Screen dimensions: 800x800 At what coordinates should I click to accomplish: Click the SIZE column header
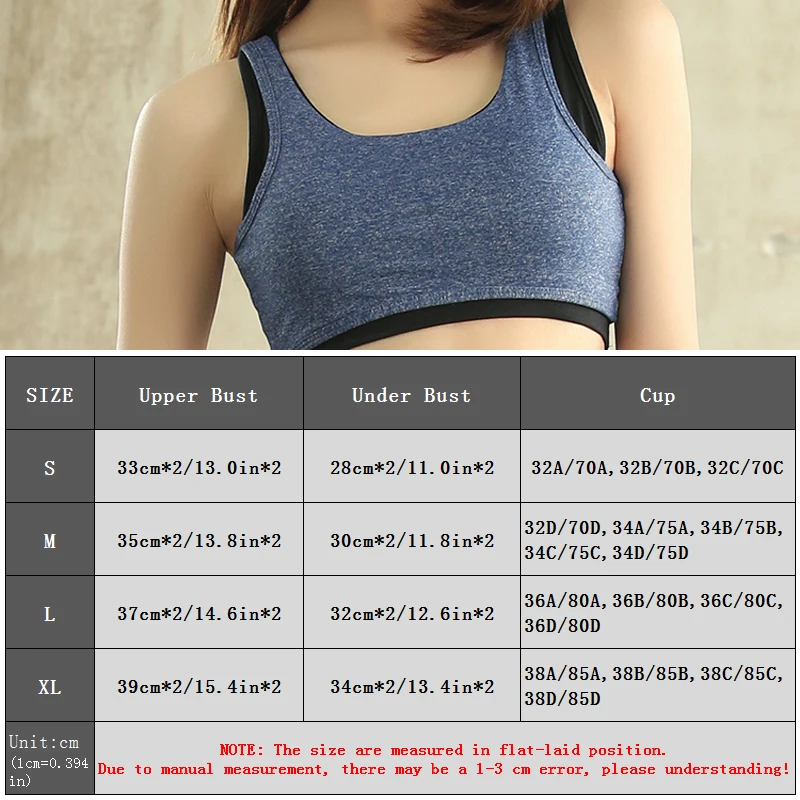[50, 393]
